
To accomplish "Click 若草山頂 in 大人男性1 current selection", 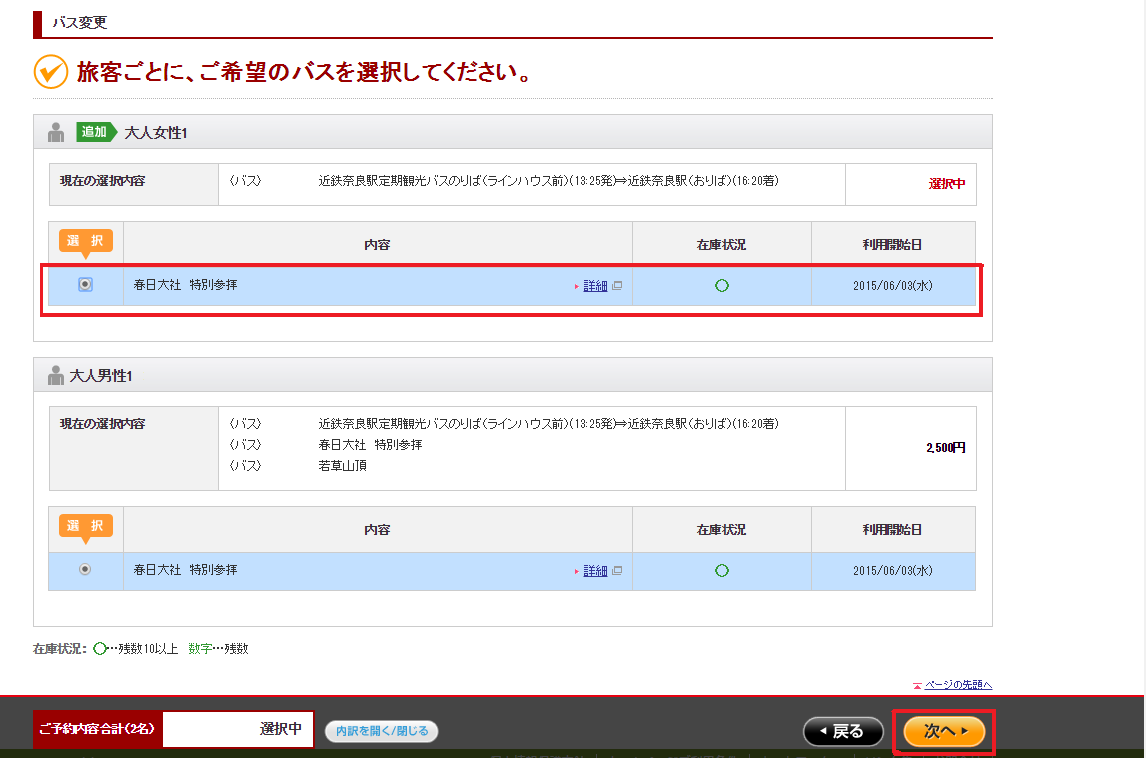I will coord(342,466).
